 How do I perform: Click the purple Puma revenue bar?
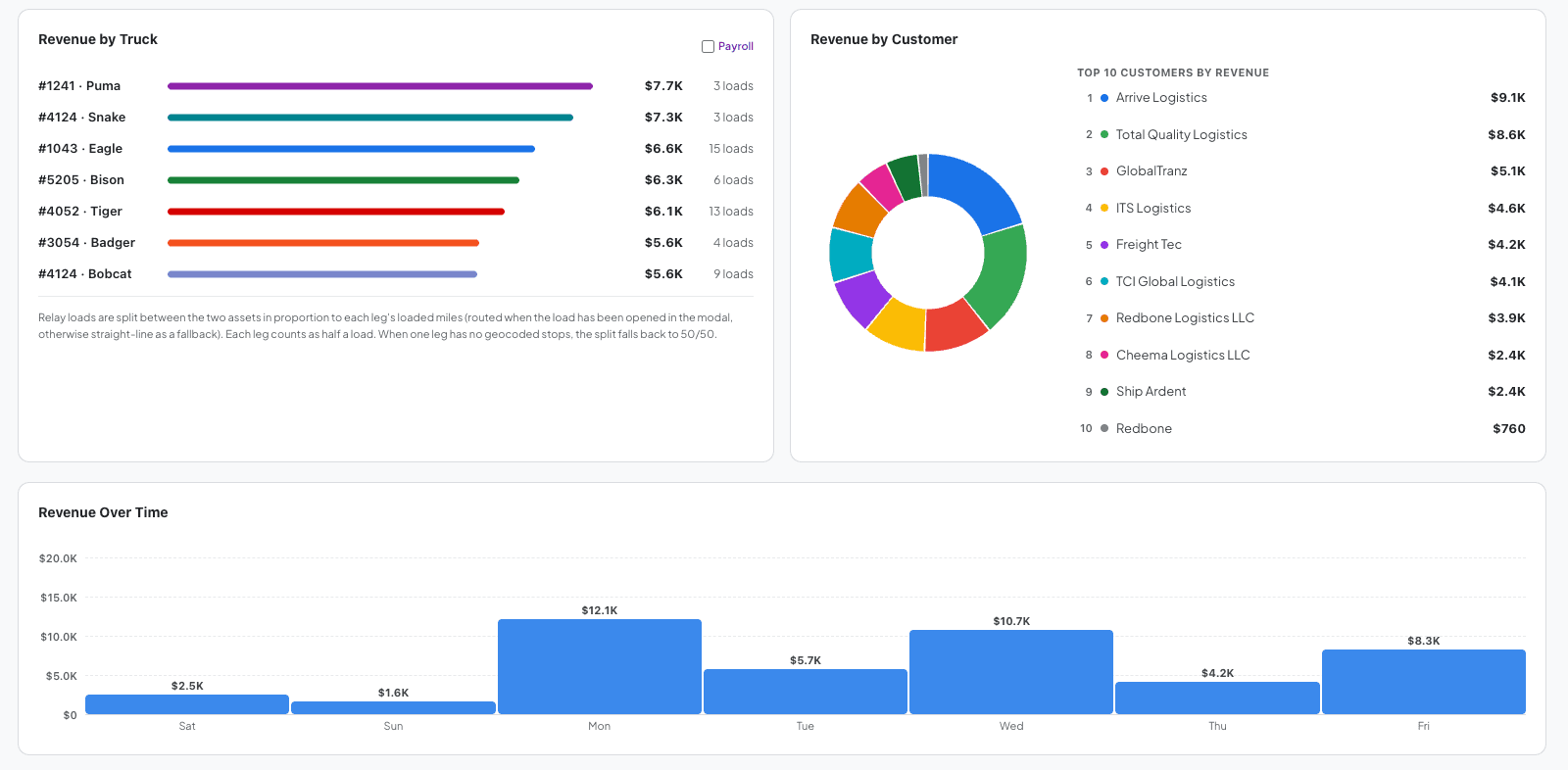380,86
